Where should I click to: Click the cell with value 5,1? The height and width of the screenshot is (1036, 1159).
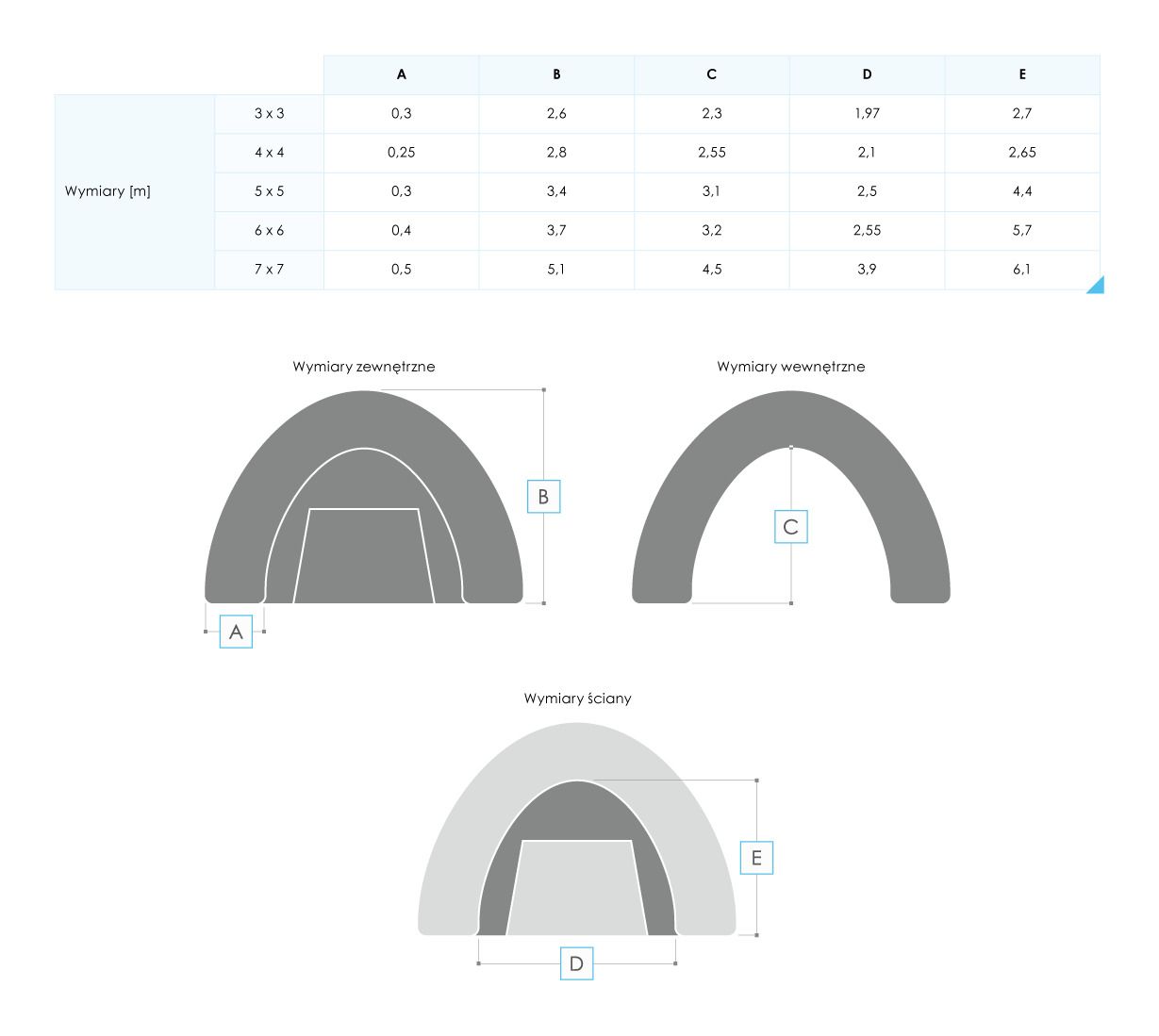556,270
